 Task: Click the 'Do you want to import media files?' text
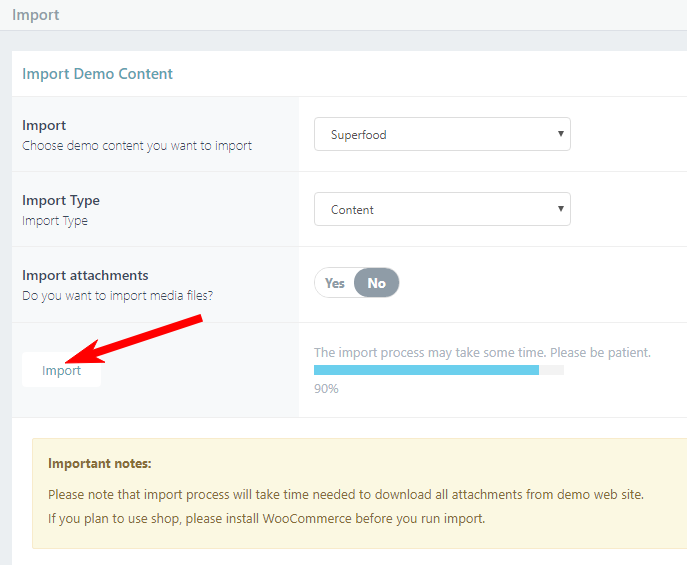pos(117,296)
